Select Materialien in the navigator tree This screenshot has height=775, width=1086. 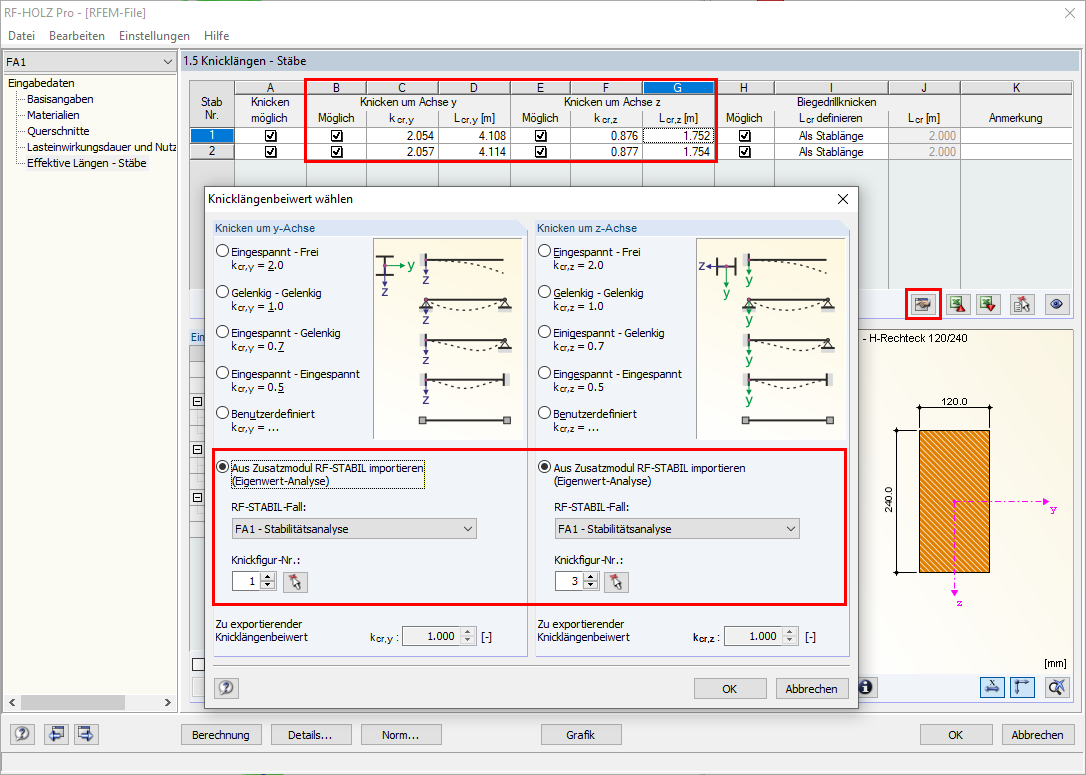53,115
